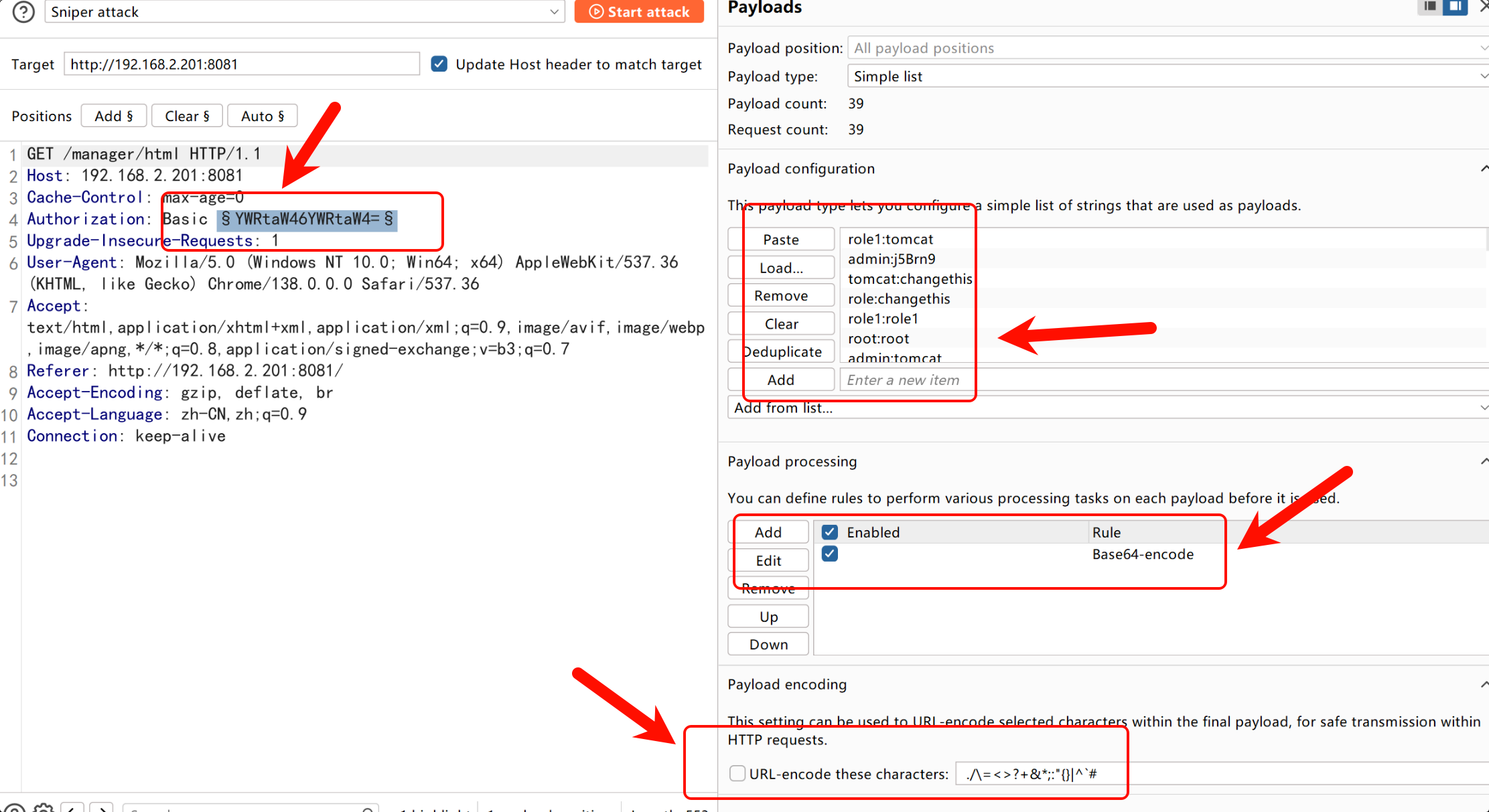This screenshot has height=812, width=1489.
Task: Select the tomcat:changethis payload entry
Action: click(910, 279)
